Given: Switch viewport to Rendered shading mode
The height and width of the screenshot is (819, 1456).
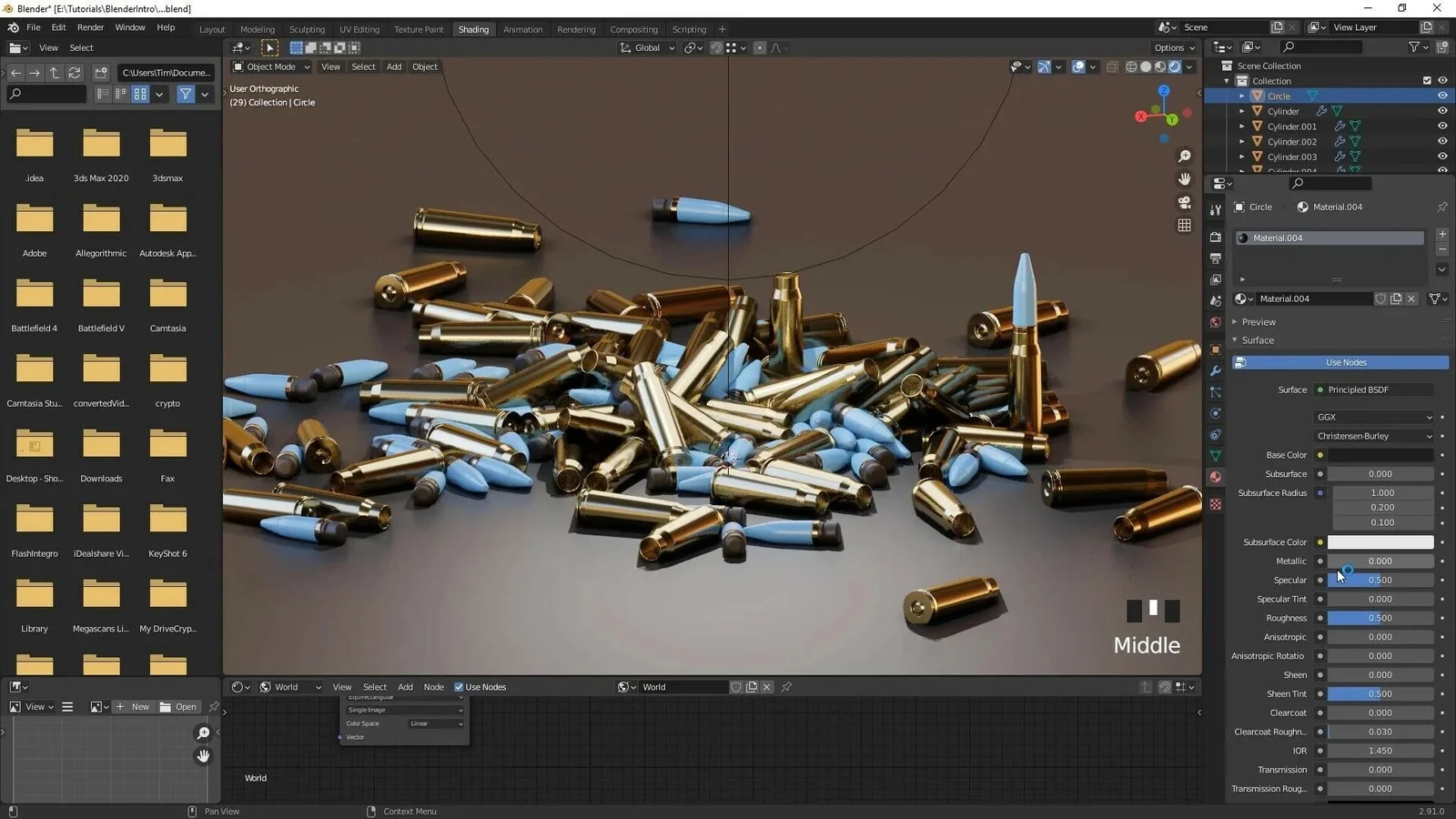Looking at the screenshot, I should [x=1175, y=67].
